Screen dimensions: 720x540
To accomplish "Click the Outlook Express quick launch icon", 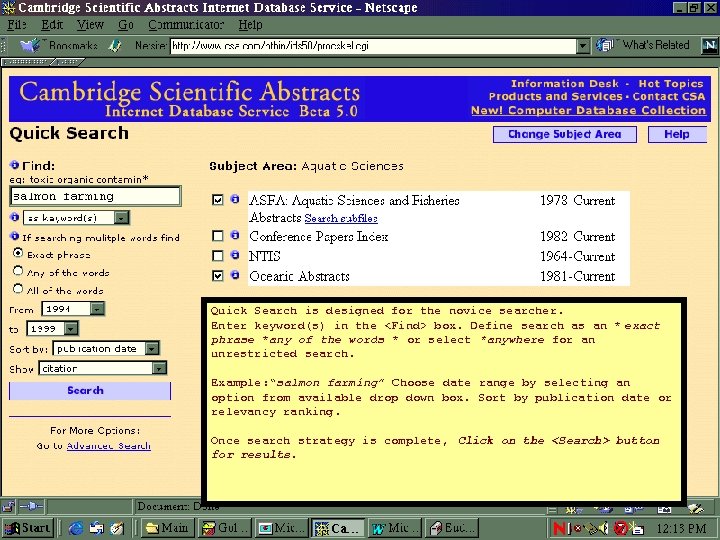I will (x=97, y=529).
